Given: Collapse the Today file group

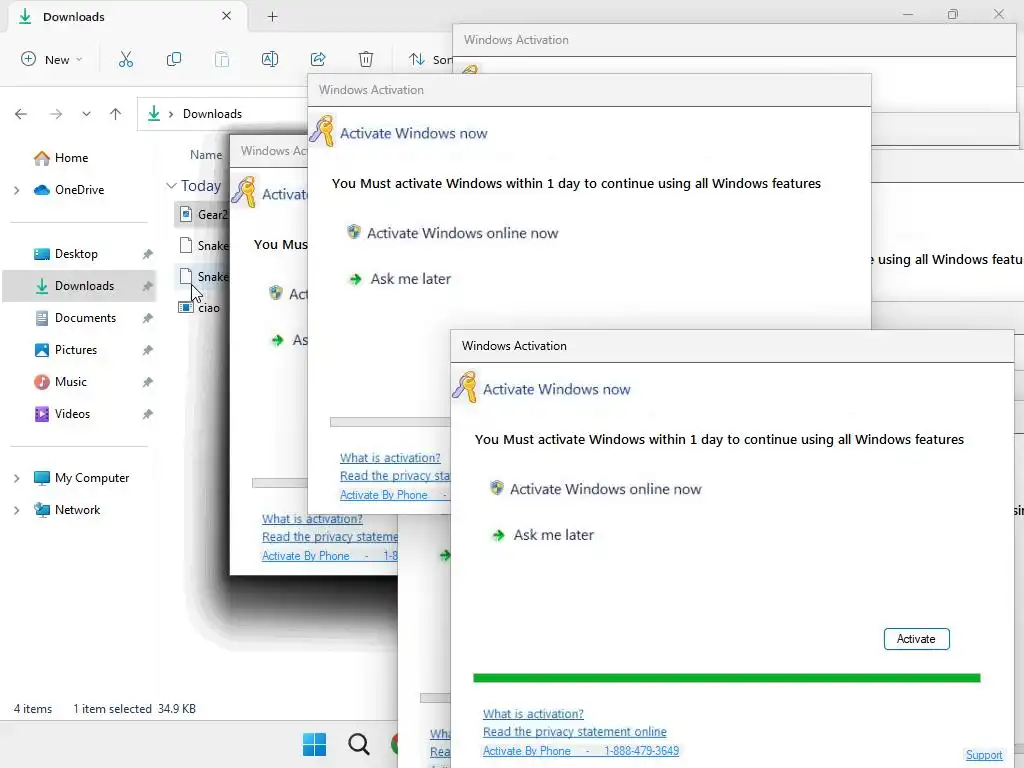Looking at the screenshot, I should click(171, 186).
